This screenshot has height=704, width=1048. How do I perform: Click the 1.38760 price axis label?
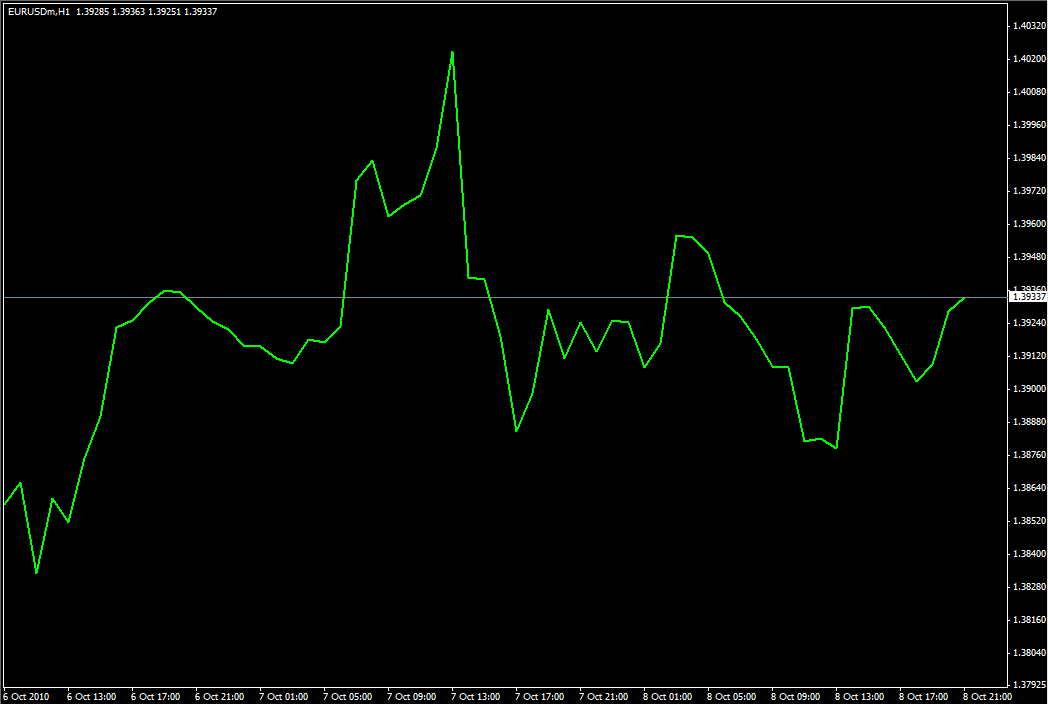[x=1029, y=455]
